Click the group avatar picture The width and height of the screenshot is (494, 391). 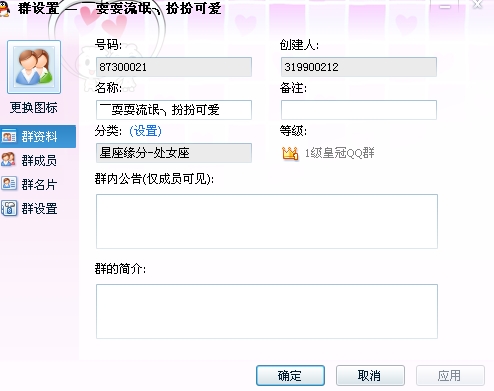click(x=34, y=67)
